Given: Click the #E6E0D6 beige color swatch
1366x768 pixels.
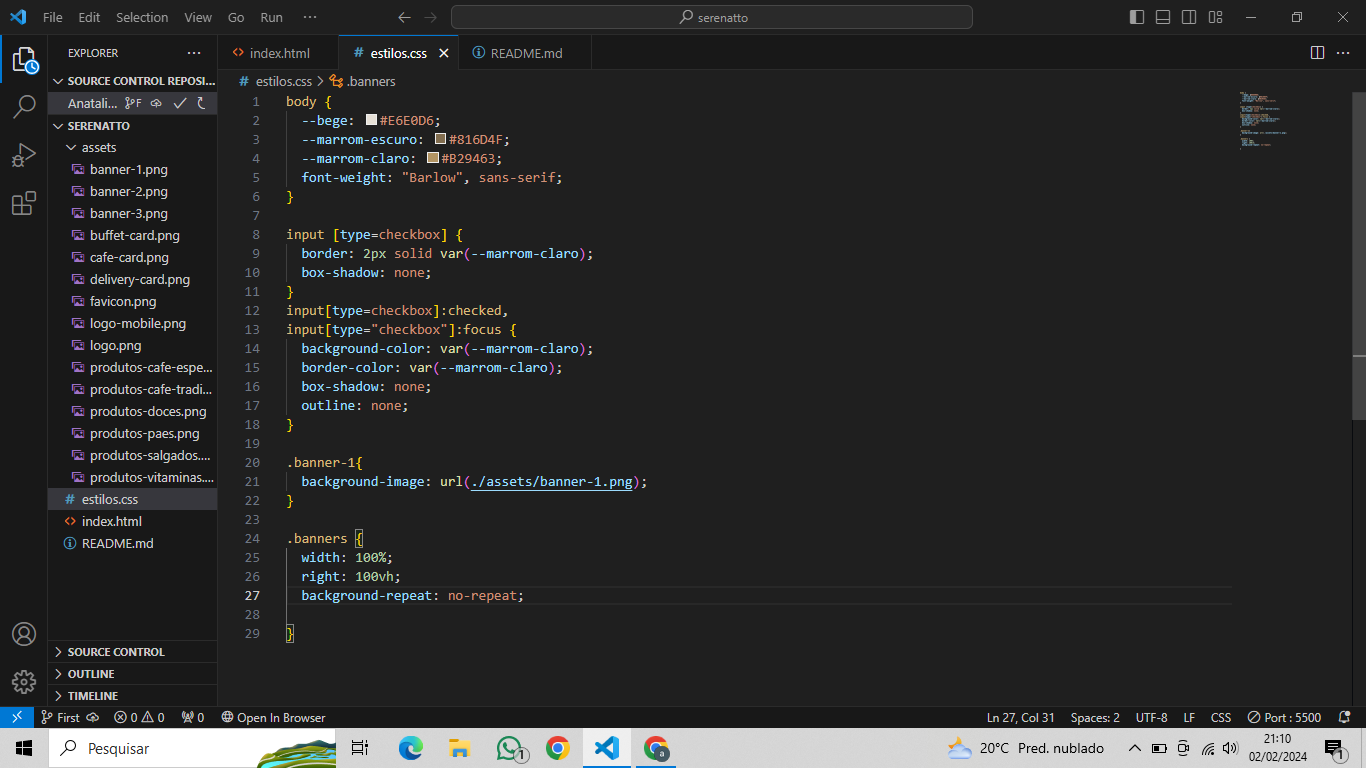Looking at the screenshot, I should [x=371, y=120].
